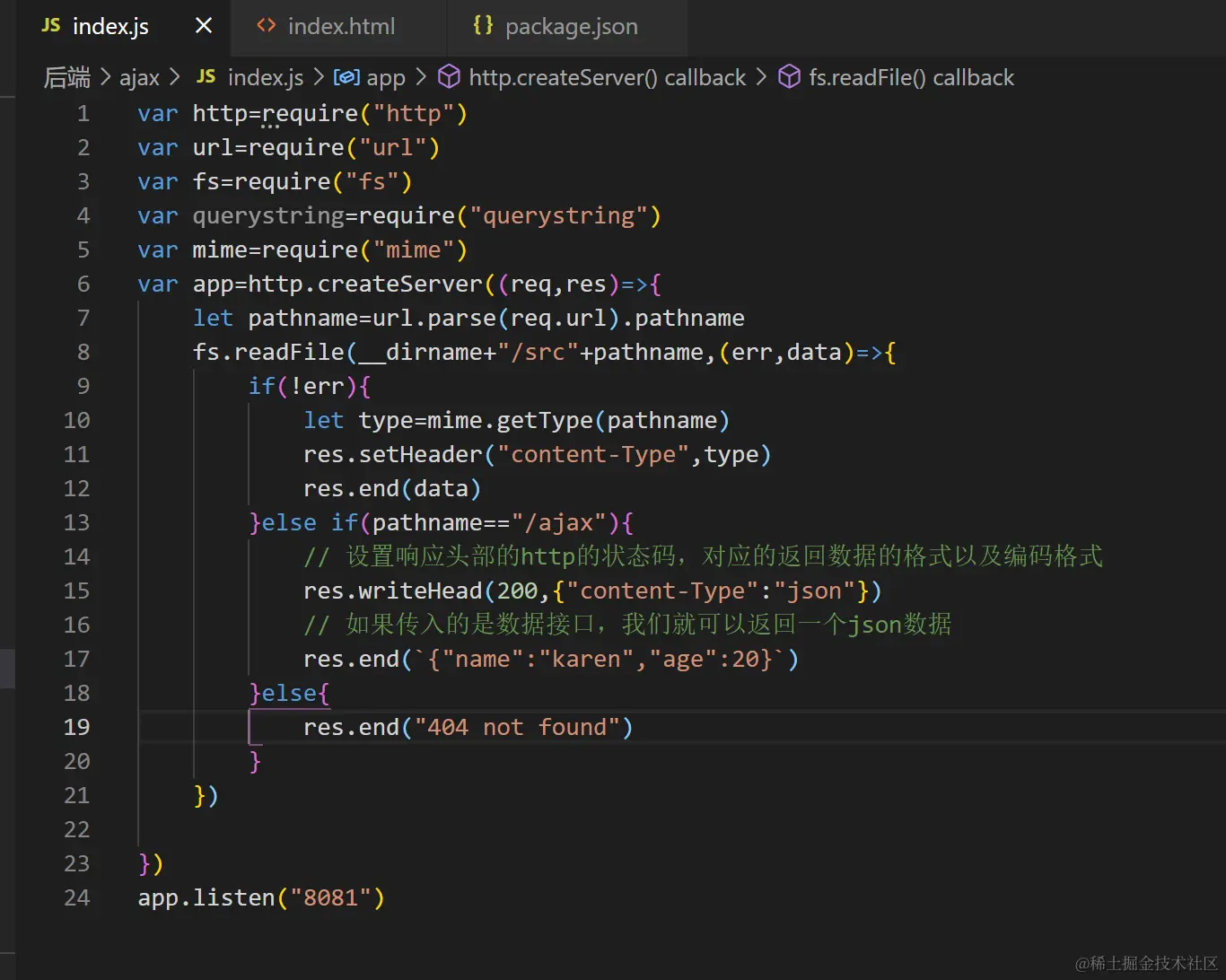Open the package.json tab
The image size is (1226, 980).
pyautogui.click(x=567, y=26)
